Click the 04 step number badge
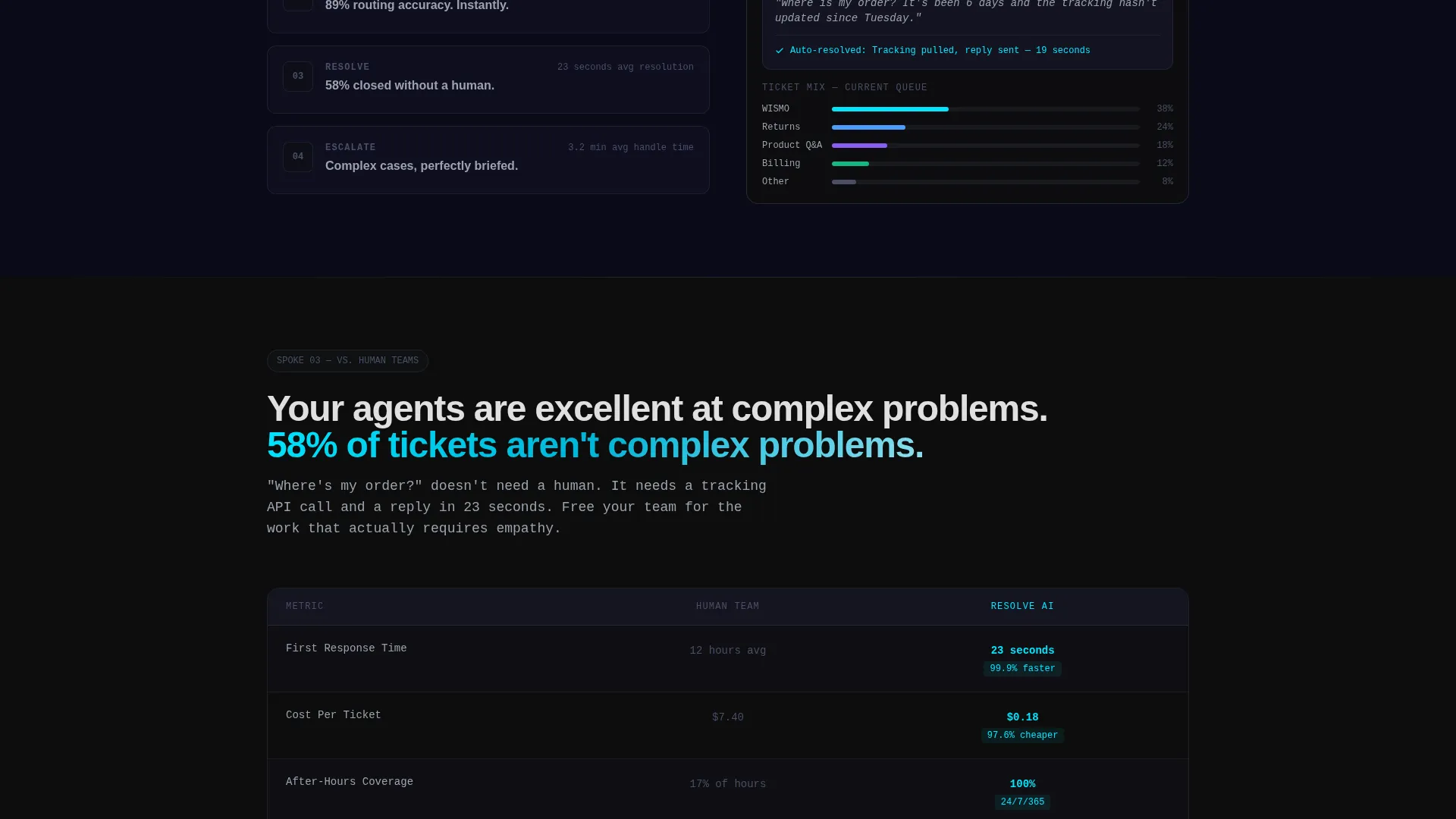The height and width of the screenshot is (819, 1456). [298, 157]
